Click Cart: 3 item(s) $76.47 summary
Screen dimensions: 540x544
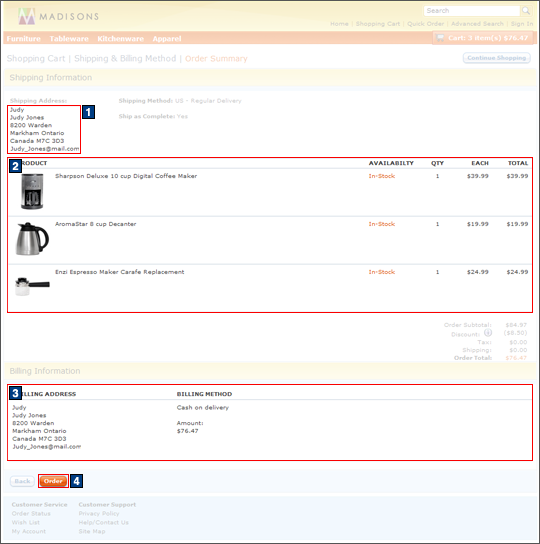pyautogui.click(x=482, y=38)
